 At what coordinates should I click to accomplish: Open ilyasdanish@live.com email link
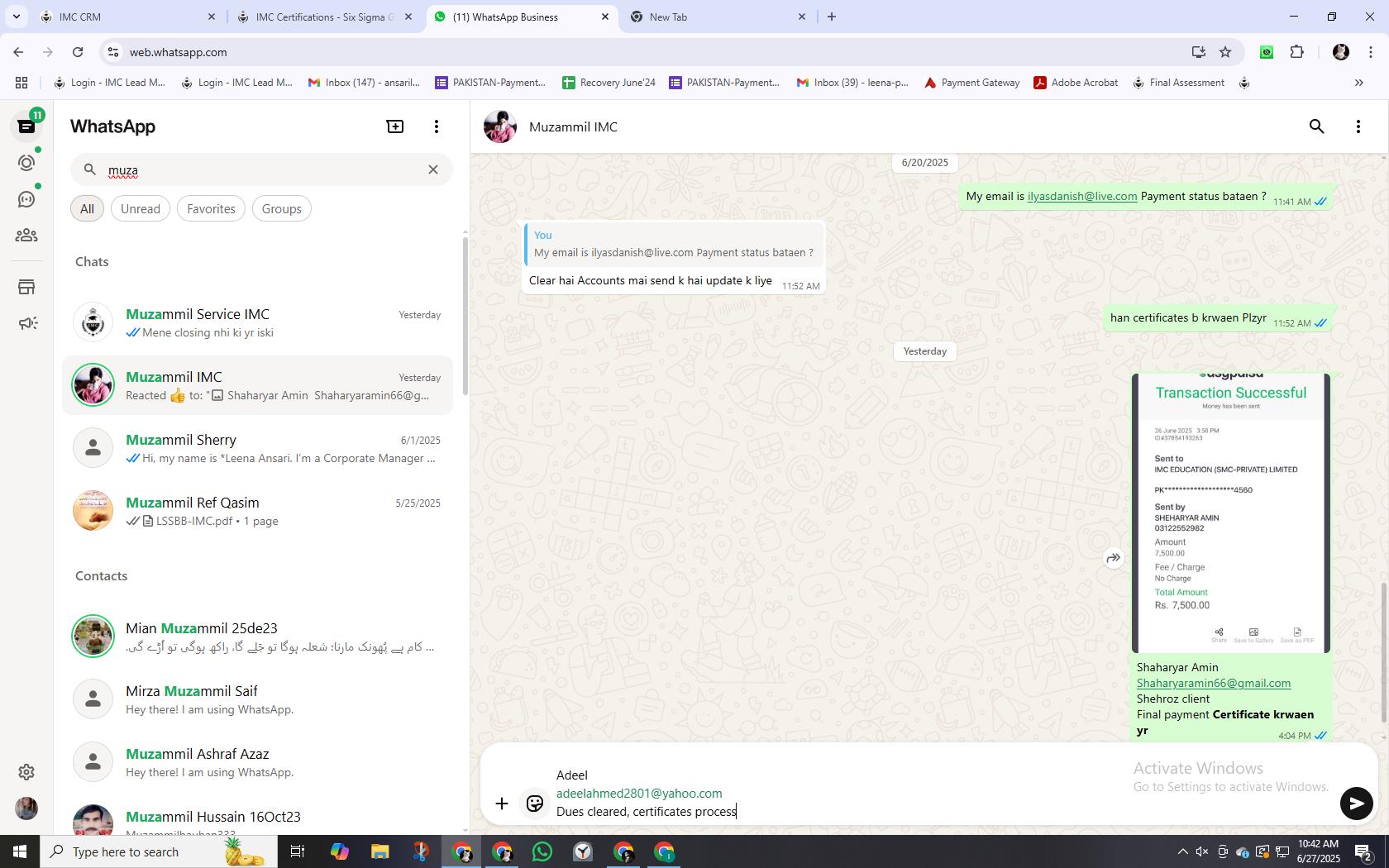[1081, 196]
